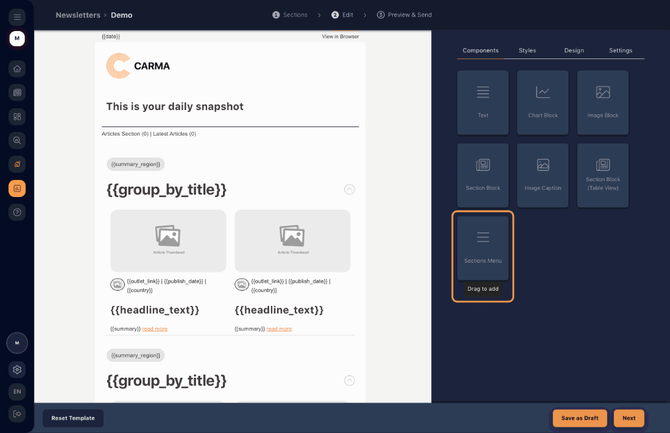Switch to the Styles tab
Image resolution: width=670 pixels, height=433 pixels.
(x=527, y=50)
